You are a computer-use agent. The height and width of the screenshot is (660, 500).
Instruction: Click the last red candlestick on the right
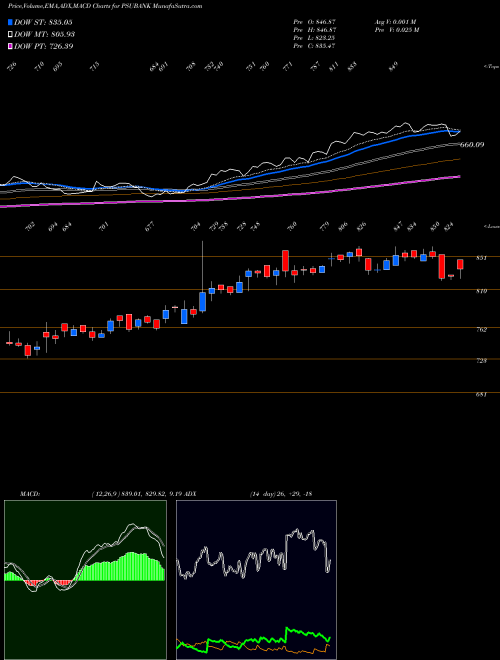tap(460, 264)
